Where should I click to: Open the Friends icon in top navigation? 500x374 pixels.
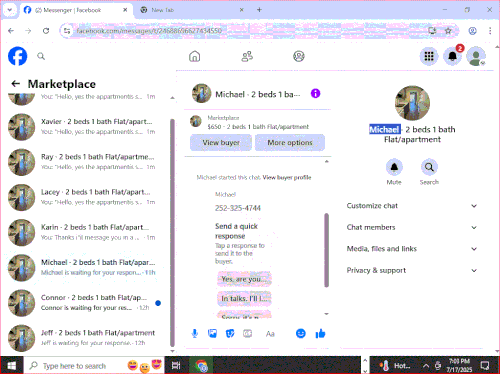pyautogui.click(x=247, y=56)
